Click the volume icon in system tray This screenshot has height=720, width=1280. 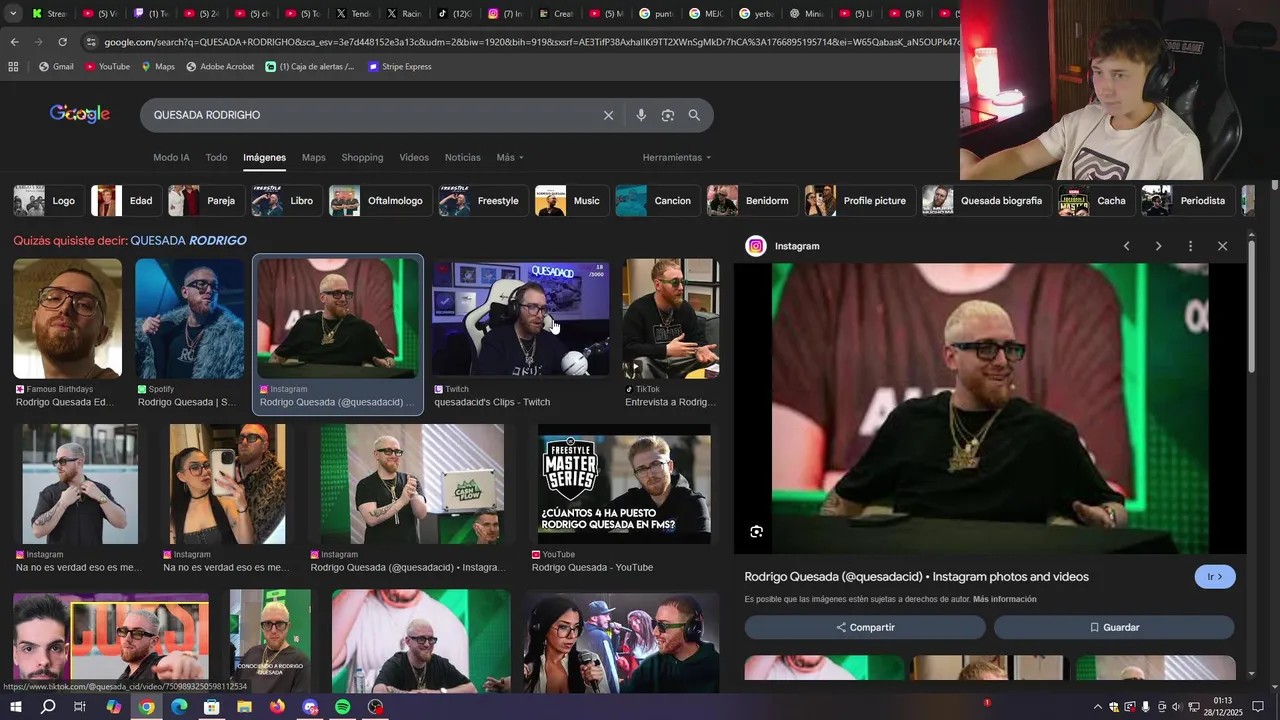(1176, 707)
